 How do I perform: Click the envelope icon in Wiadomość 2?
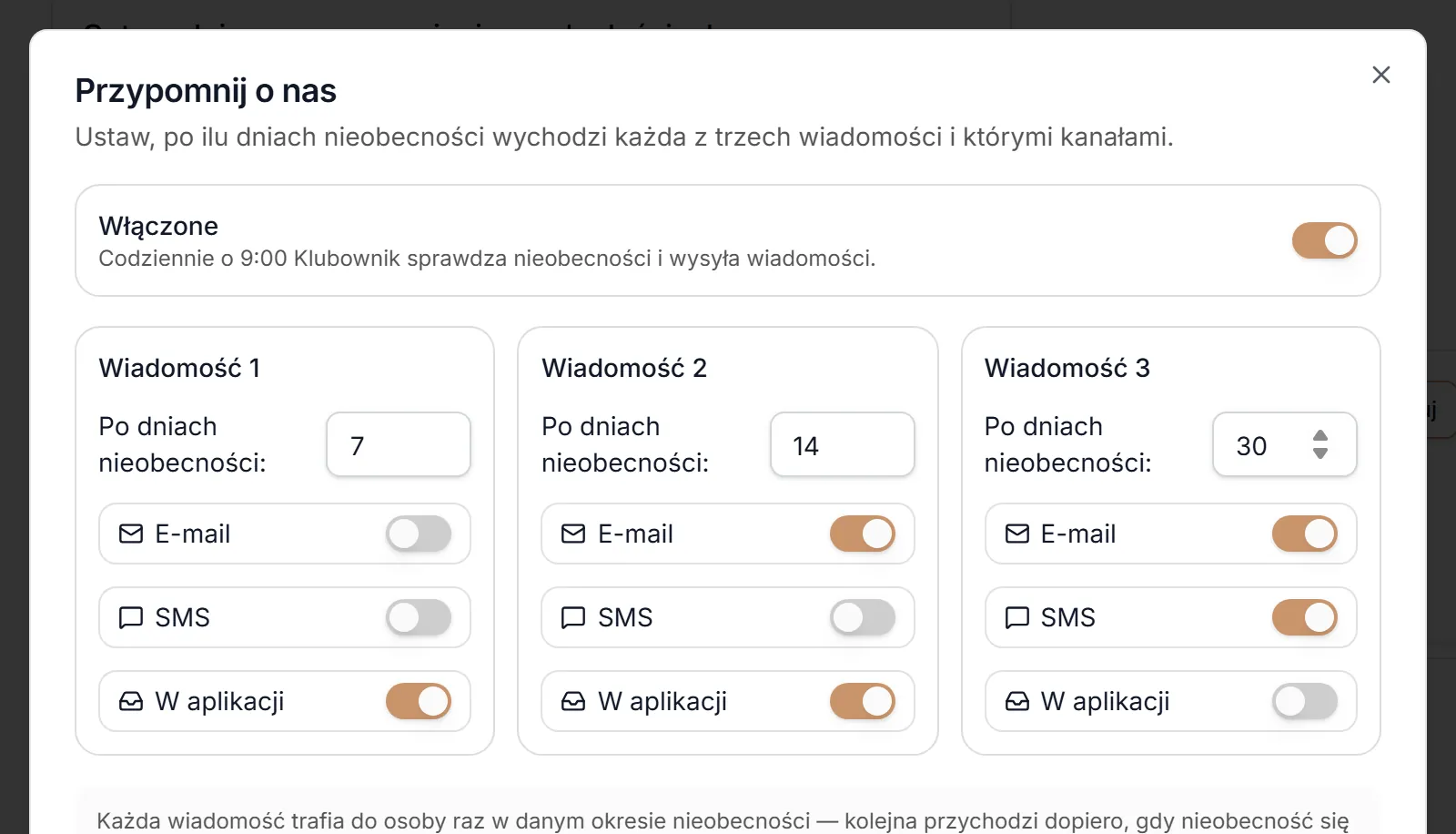[573, 534]
